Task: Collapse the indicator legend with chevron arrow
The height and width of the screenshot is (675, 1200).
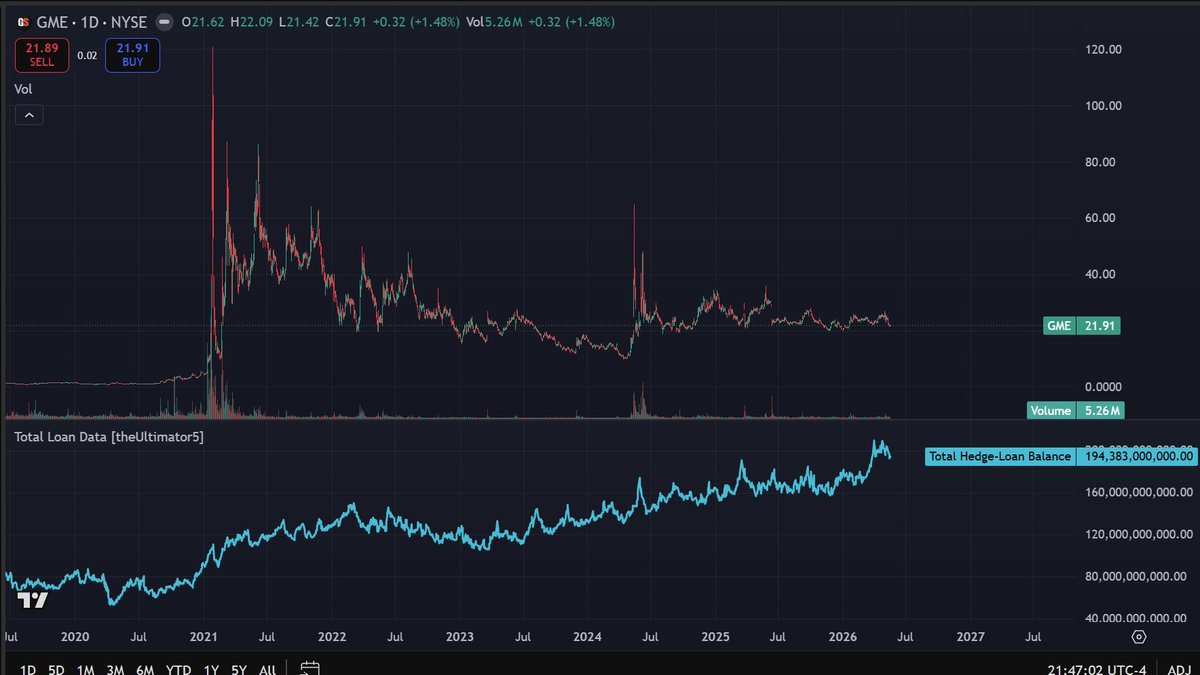Action: tap(29, 115)
